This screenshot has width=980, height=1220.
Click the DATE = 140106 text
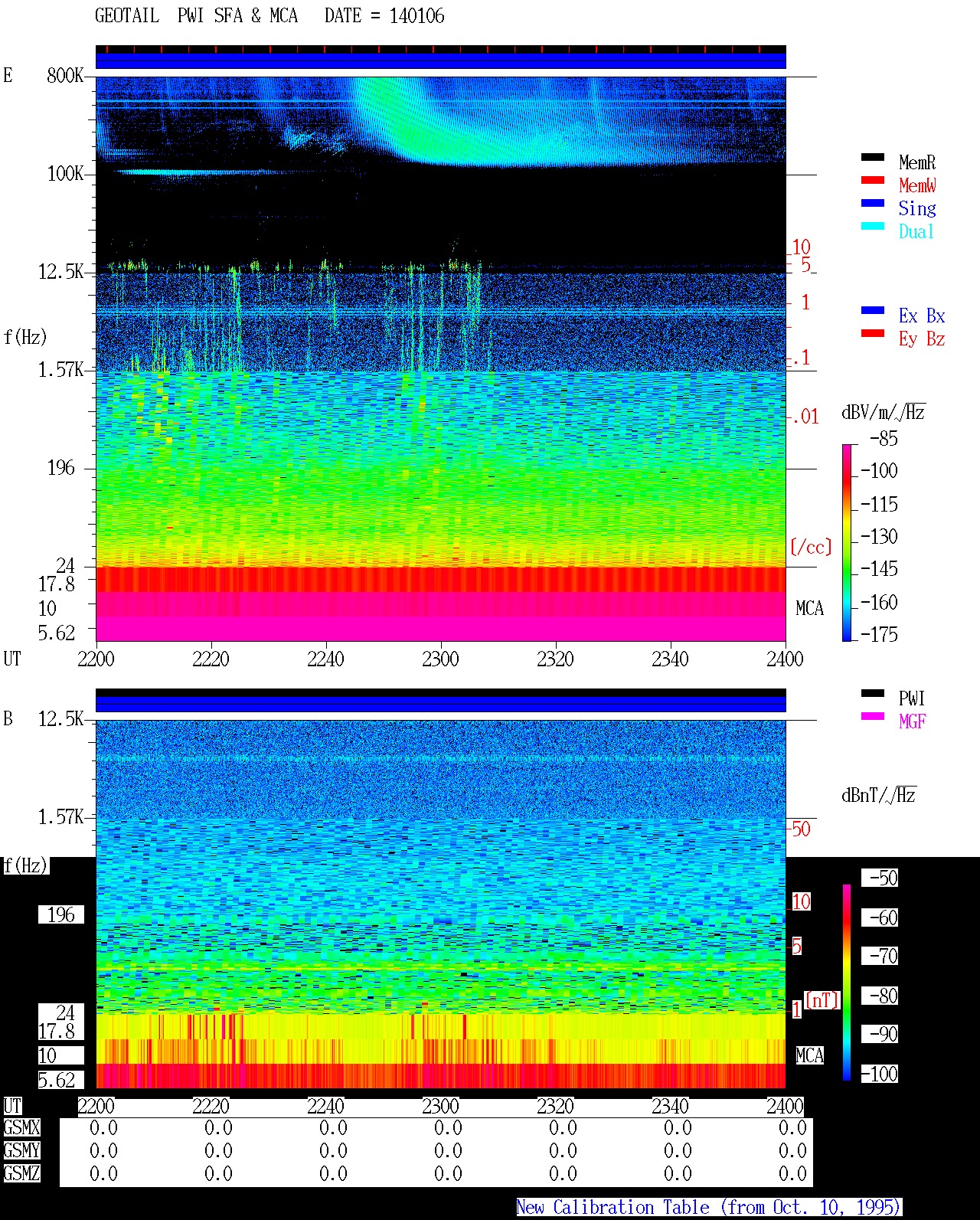pyautogui.click(x=384, y=16)
